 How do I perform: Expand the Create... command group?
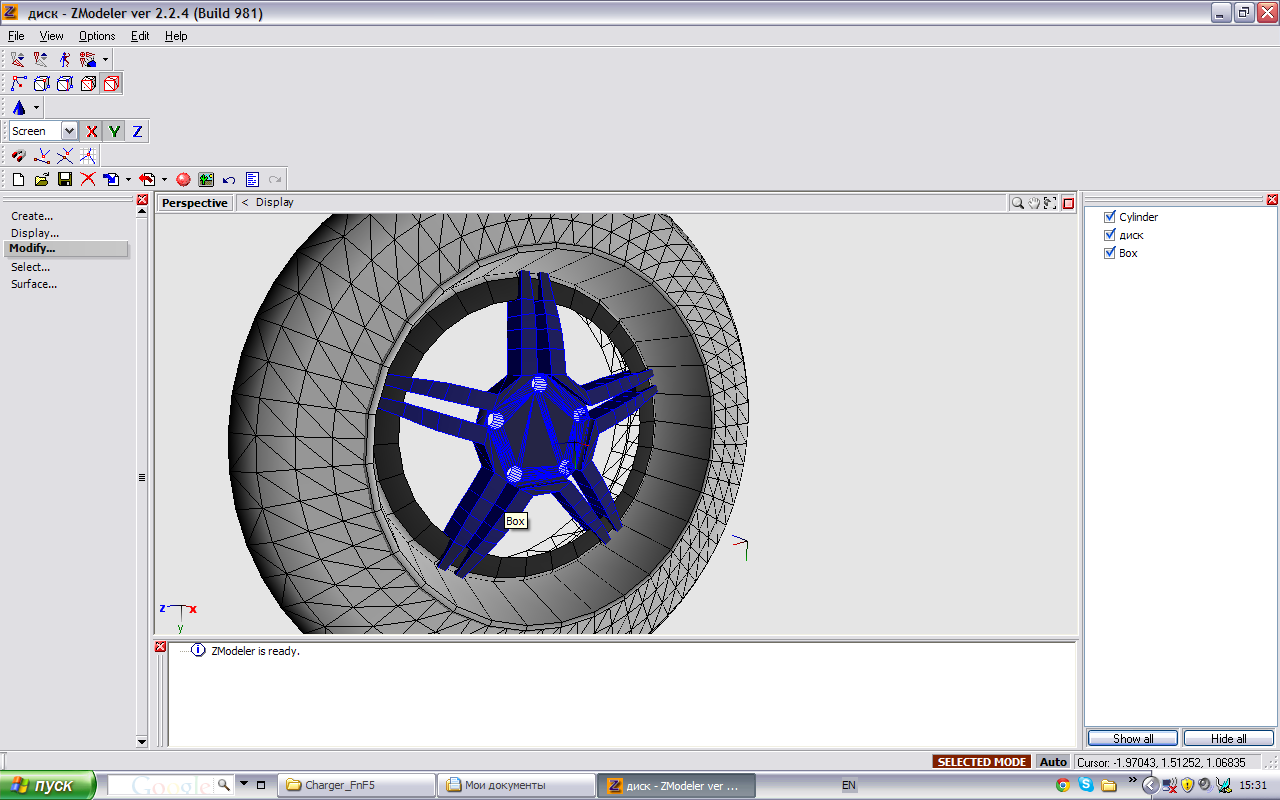click(32, 216)
